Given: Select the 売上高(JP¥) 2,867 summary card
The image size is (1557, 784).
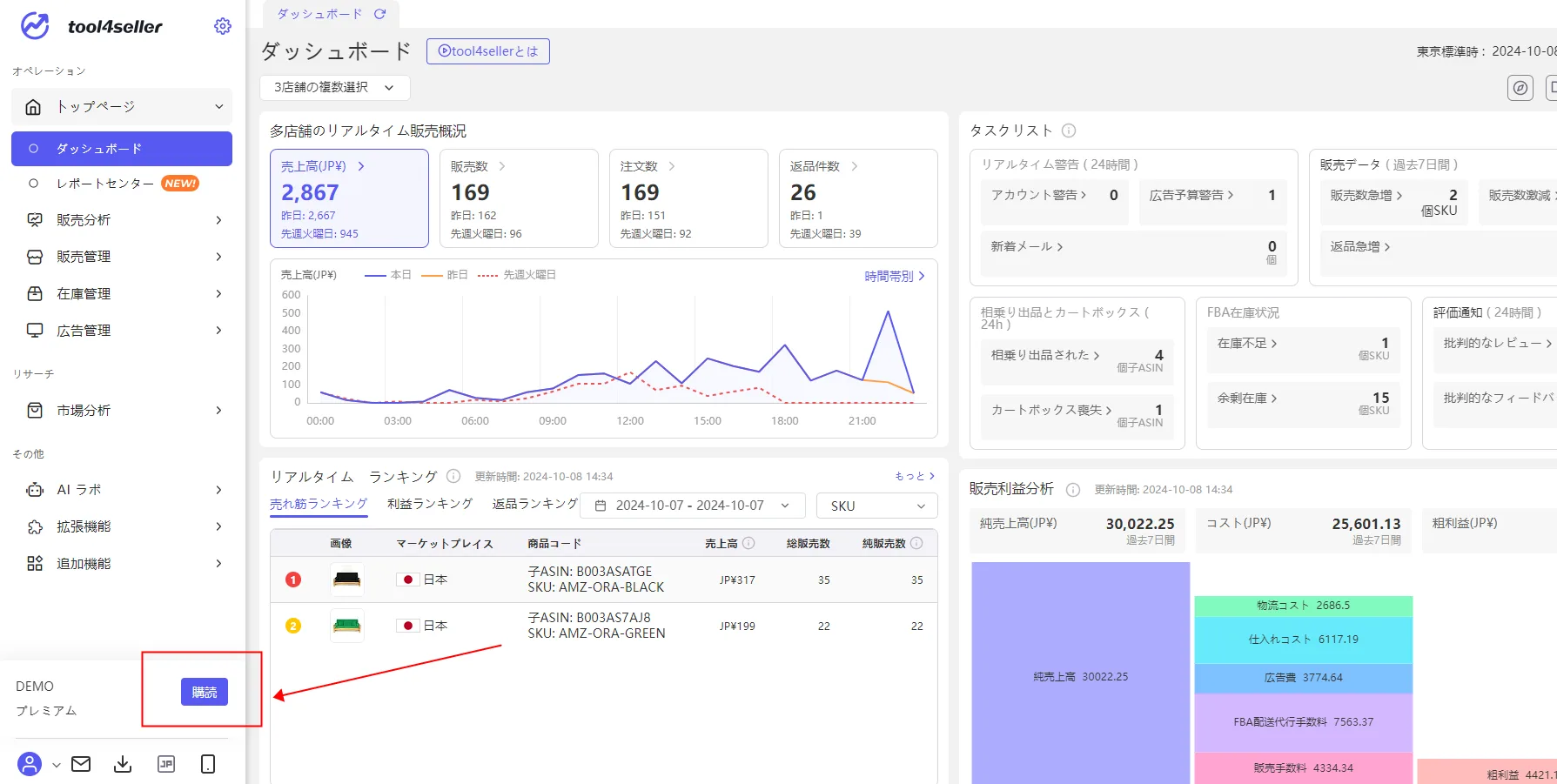Looking at the screenshot, I should point(349,198).
